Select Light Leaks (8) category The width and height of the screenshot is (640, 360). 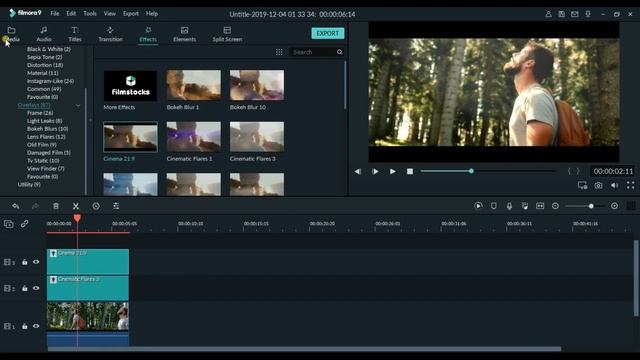pos(44,121)
